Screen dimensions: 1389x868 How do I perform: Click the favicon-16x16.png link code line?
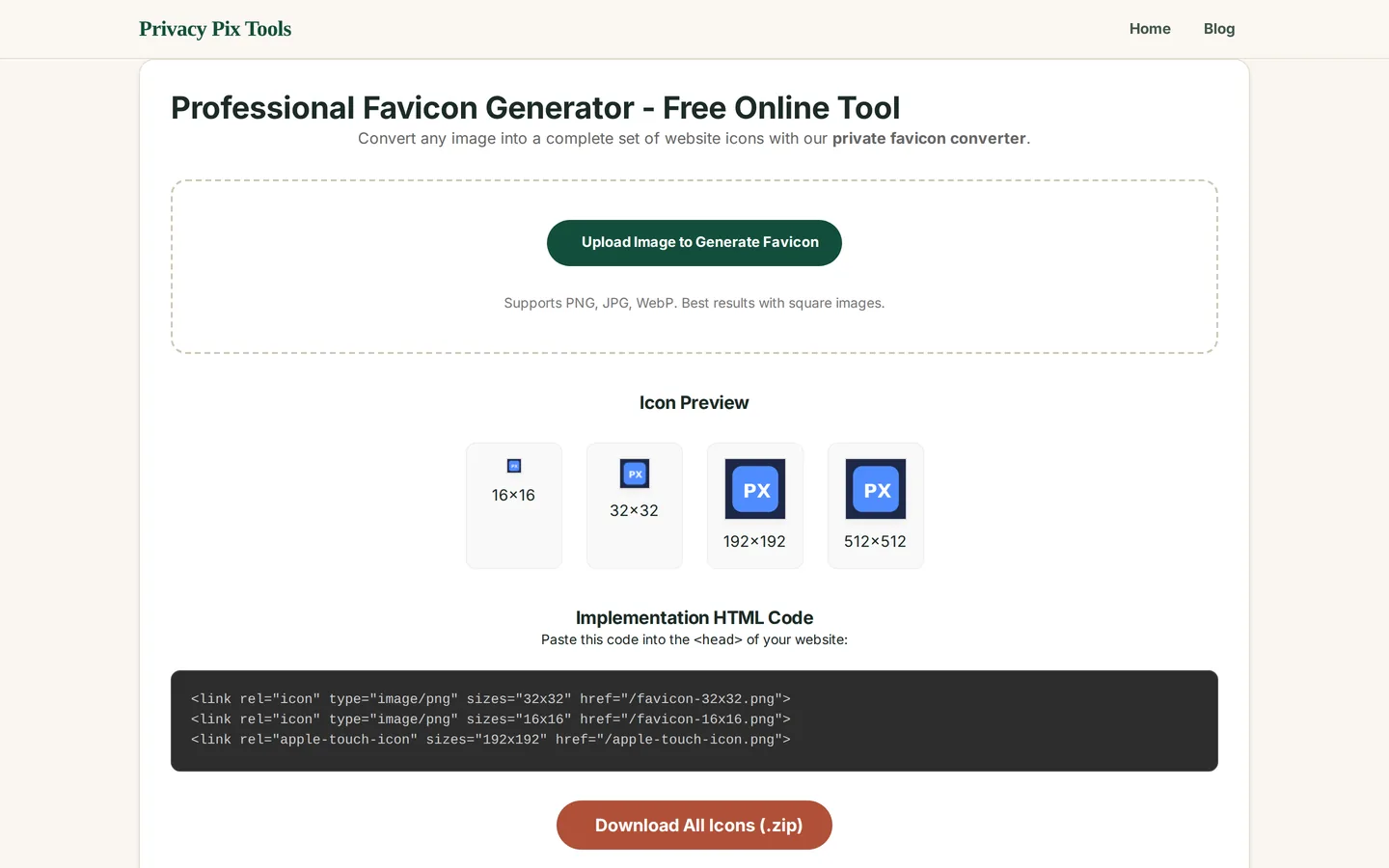click(x=491, y=719)
